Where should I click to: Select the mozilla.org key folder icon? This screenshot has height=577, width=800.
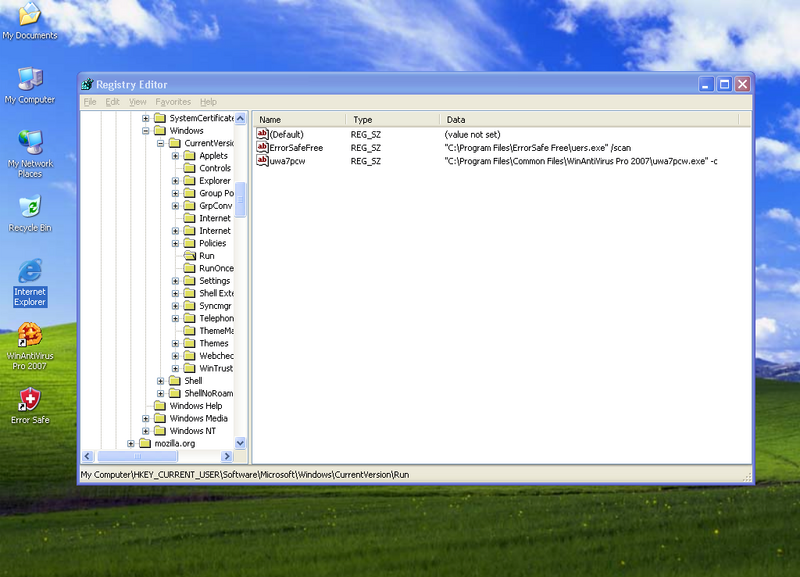145,443
